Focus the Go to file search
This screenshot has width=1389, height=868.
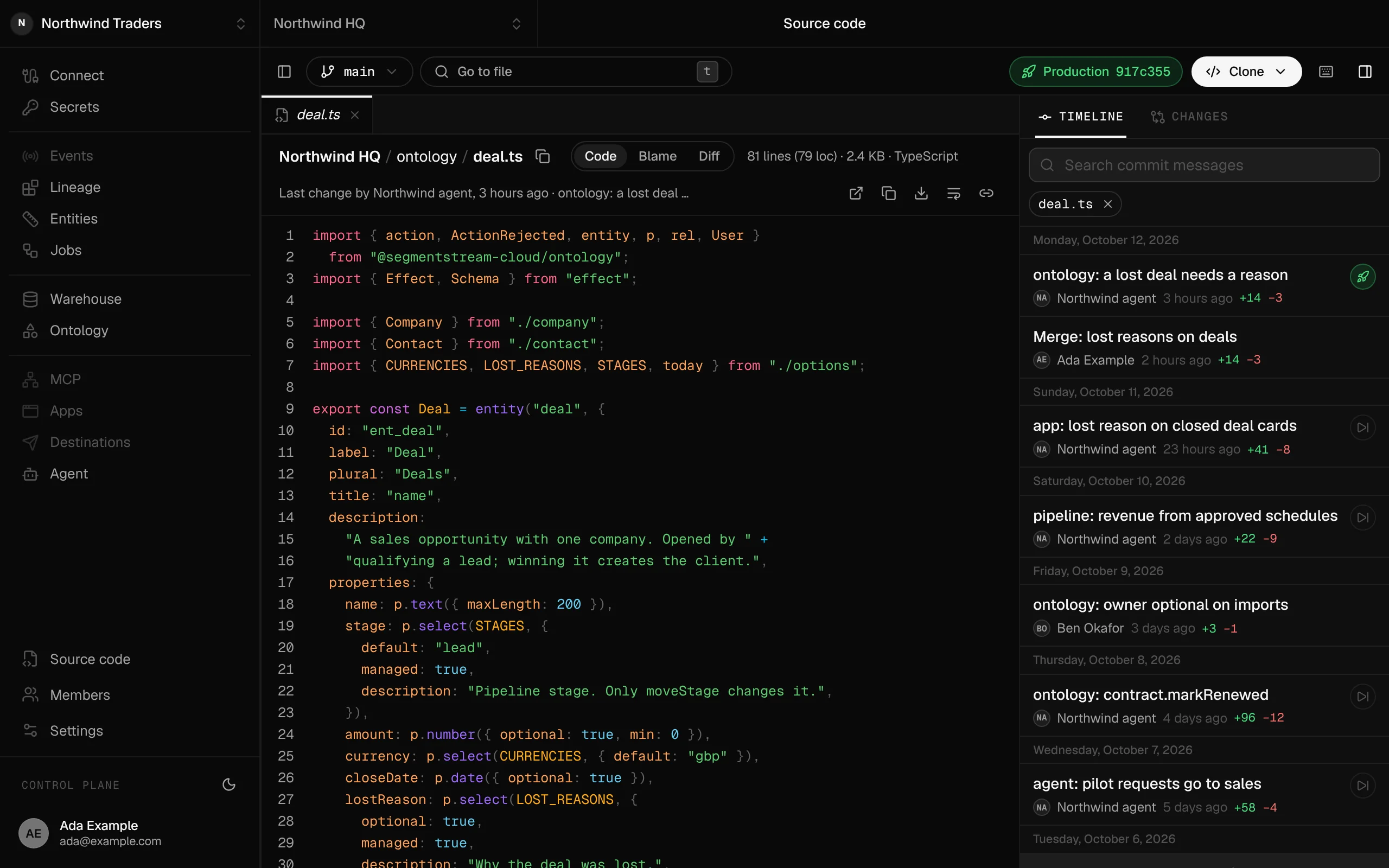tap(576, 71)
